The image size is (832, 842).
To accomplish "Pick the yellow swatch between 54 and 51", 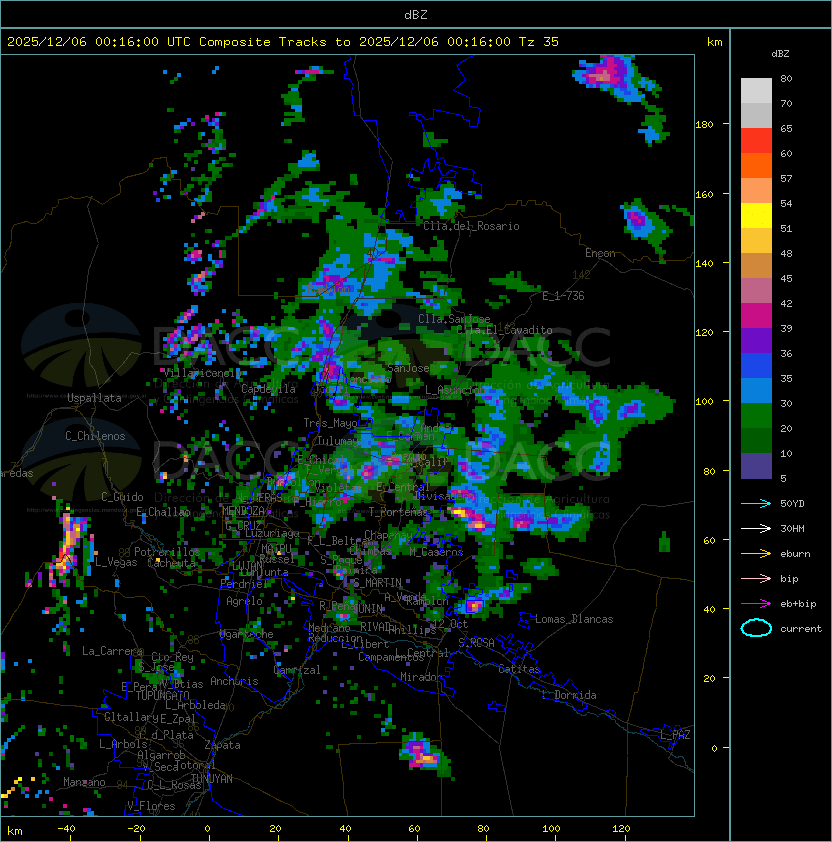I will 756,216.
